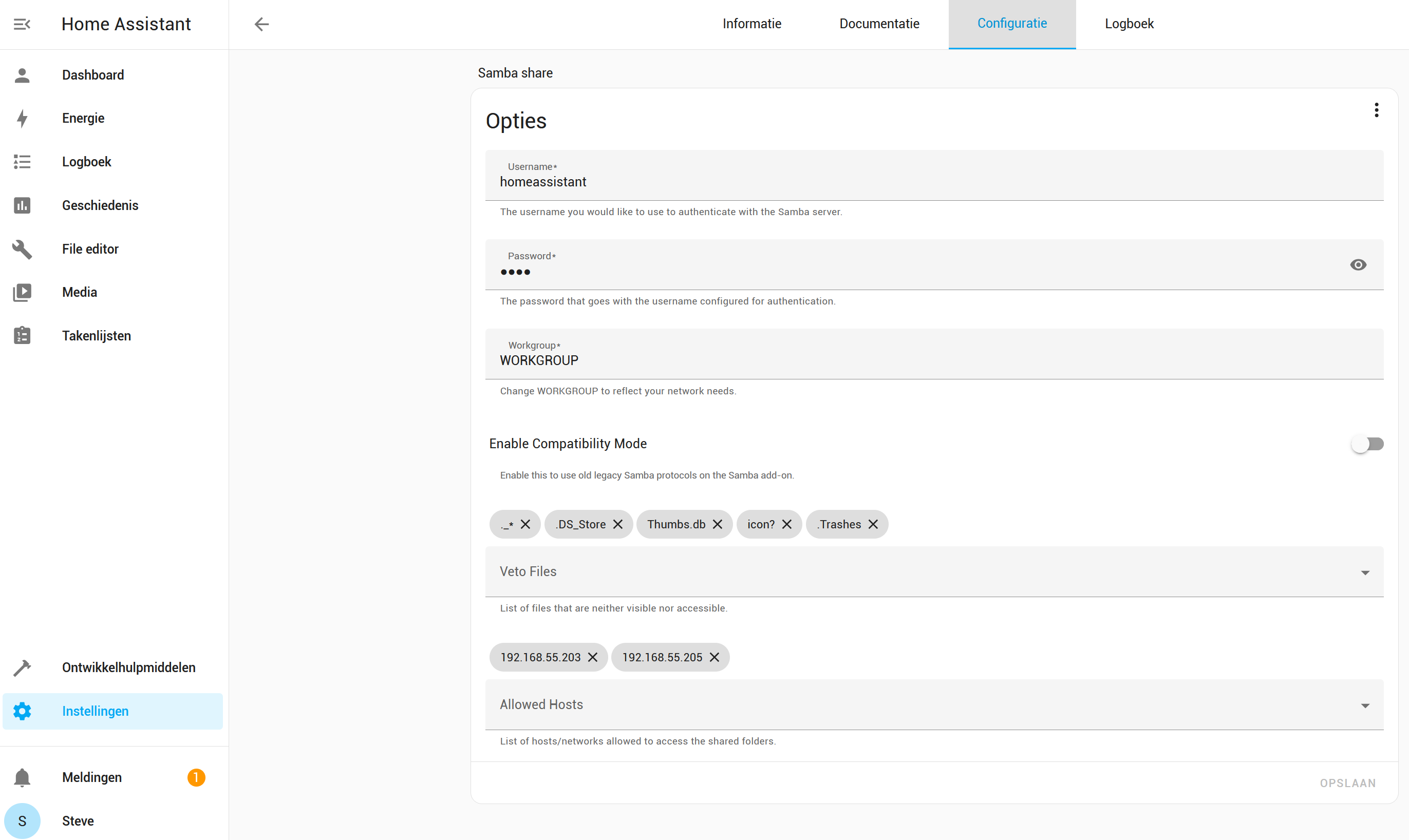Remove the ._* veto file chip
Image resolution: width=1409 pixels, height=840 pixels.
click(x=525, y=524)
